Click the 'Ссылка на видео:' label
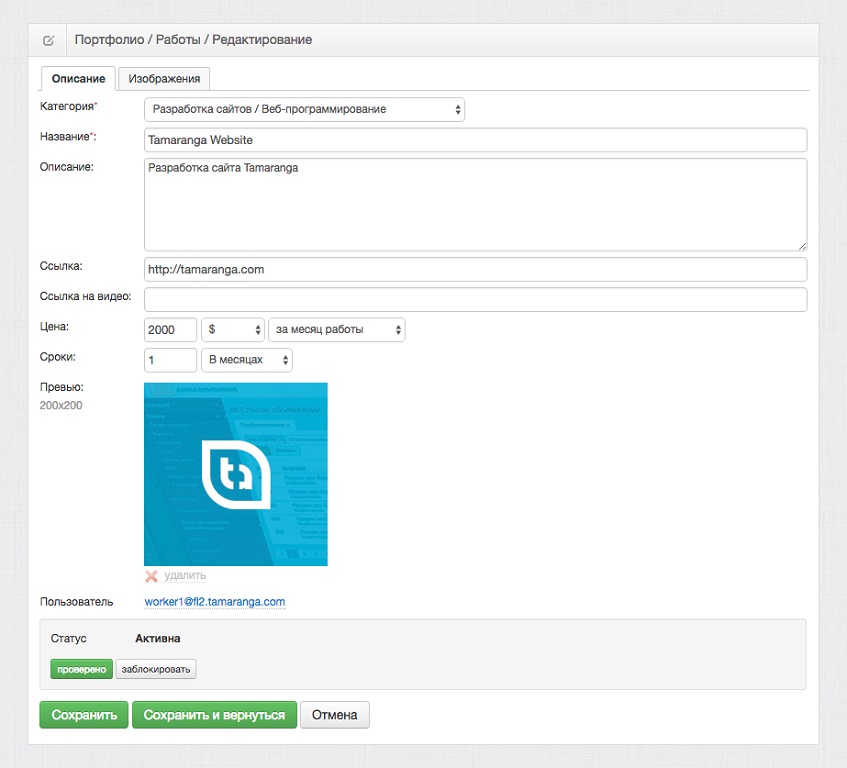The width and height of the screenshot is (847, 768). pos(85,297)
